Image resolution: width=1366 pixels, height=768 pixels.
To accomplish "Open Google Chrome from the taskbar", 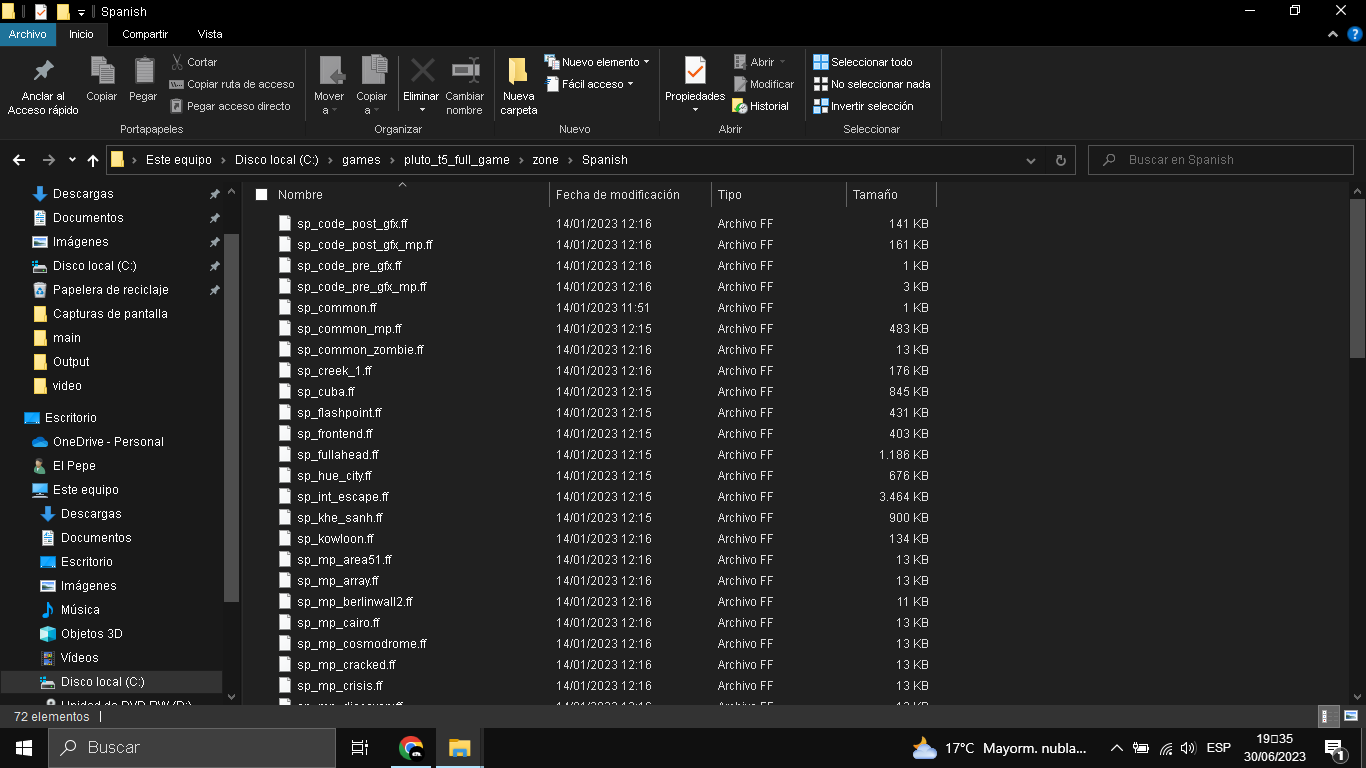I will point(410,747).
